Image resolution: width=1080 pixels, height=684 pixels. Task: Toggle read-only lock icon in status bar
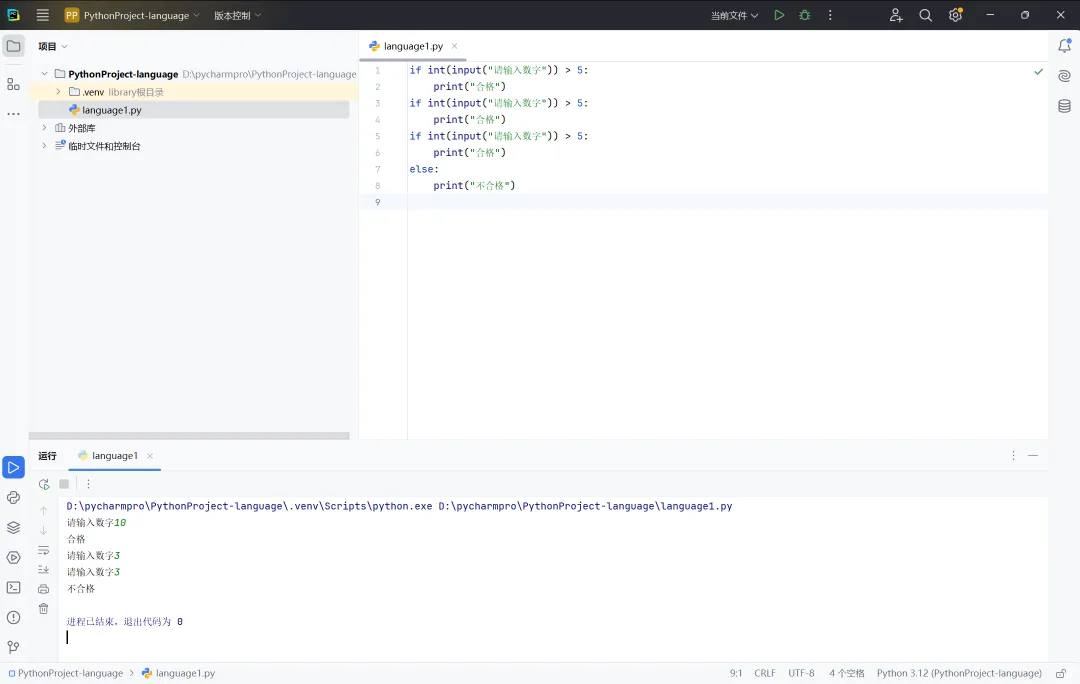tap(1061, 673)
